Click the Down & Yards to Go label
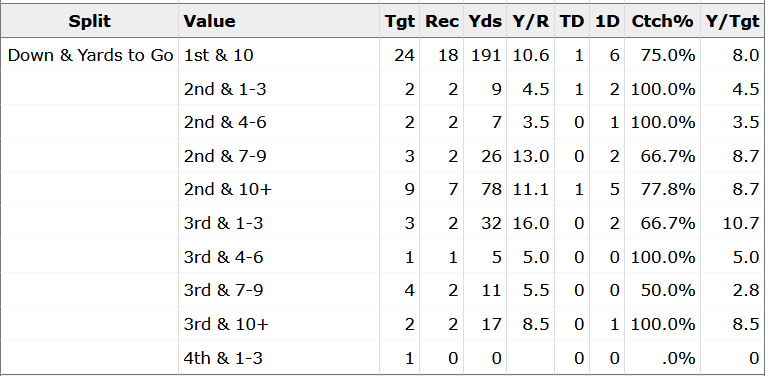Screen dimensions: 769x376 [91, 55]
